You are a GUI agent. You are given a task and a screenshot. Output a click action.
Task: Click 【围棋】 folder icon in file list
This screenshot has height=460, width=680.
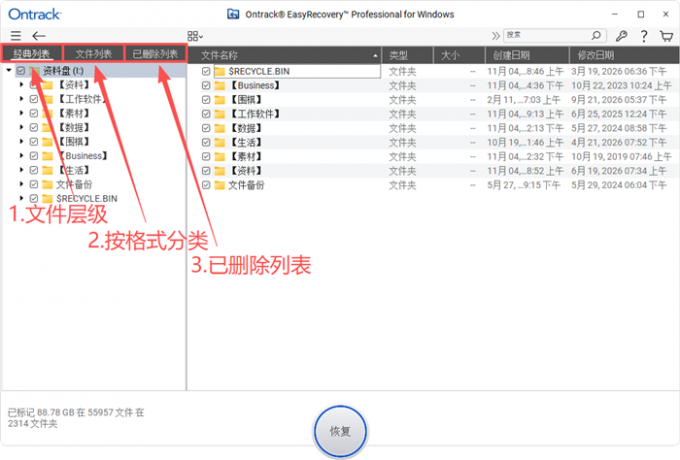[220, 100]
